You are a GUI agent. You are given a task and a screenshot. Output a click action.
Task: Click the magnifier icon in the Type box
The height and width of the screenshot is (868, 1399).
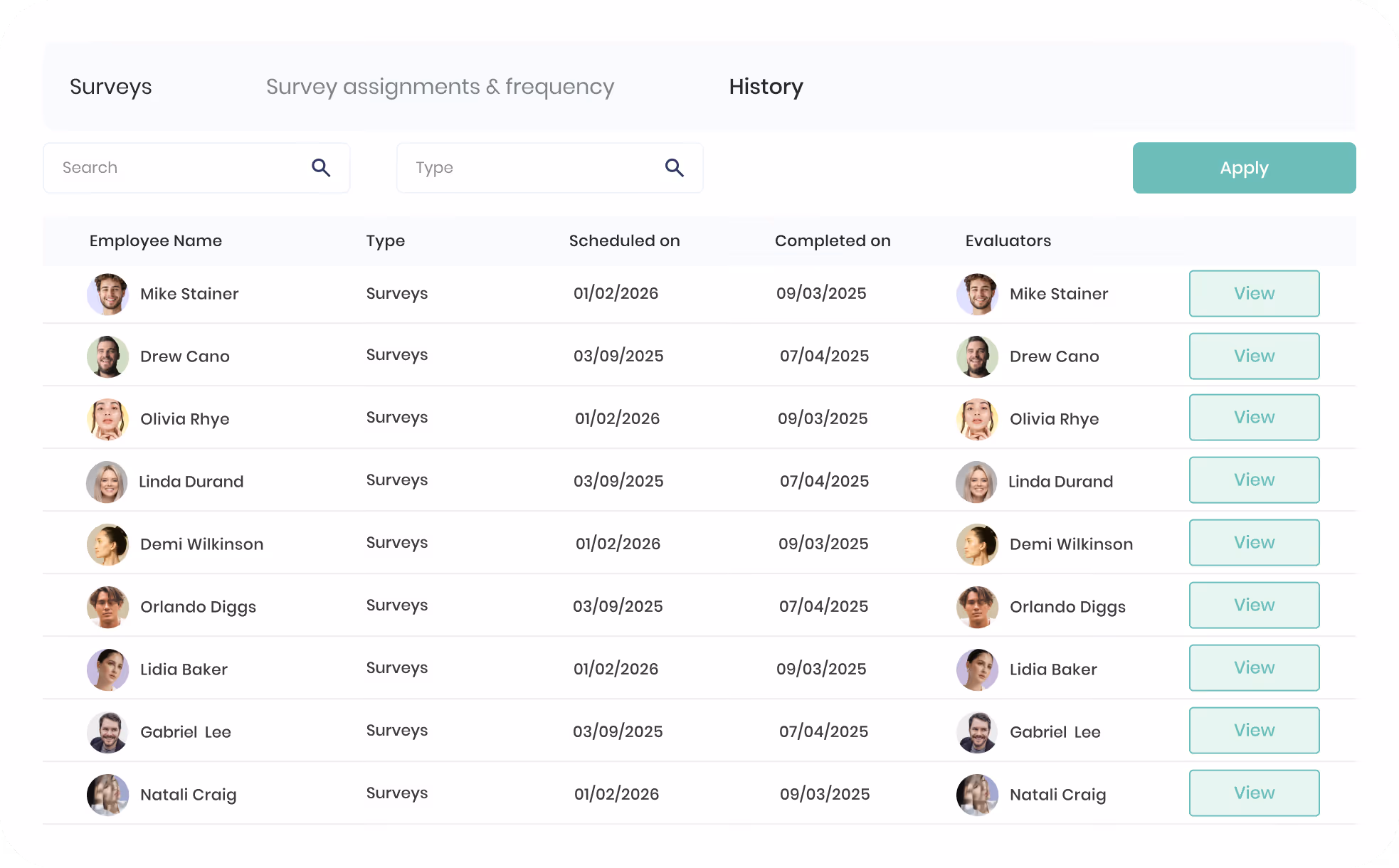coord(675,168)
